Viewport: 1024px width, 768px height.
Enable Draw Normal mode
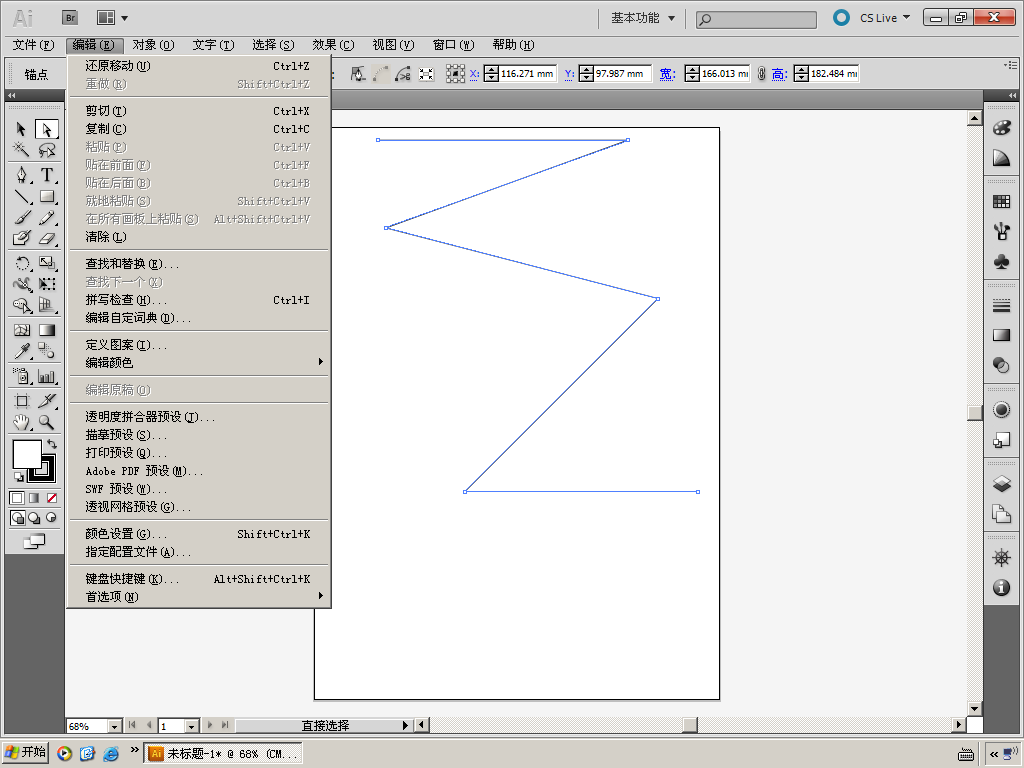[x=18, y=519]
